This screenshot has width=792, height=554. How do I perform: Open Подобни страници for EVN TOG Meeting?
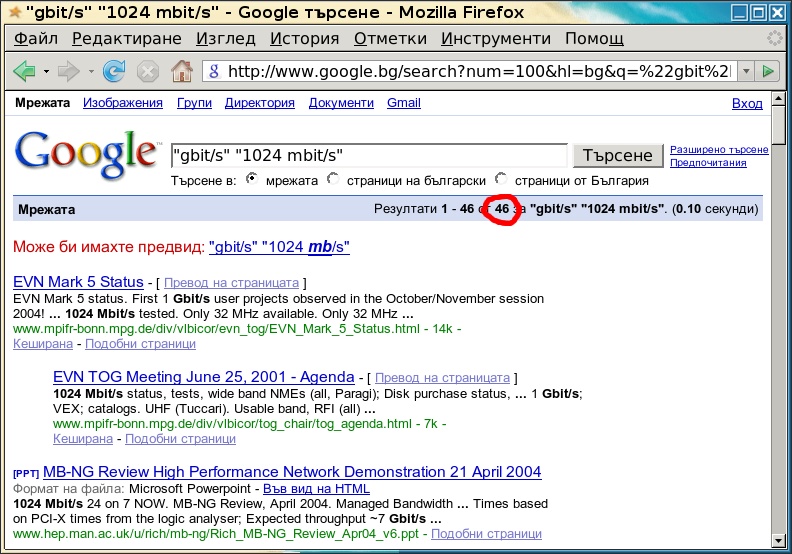[180, 439]
